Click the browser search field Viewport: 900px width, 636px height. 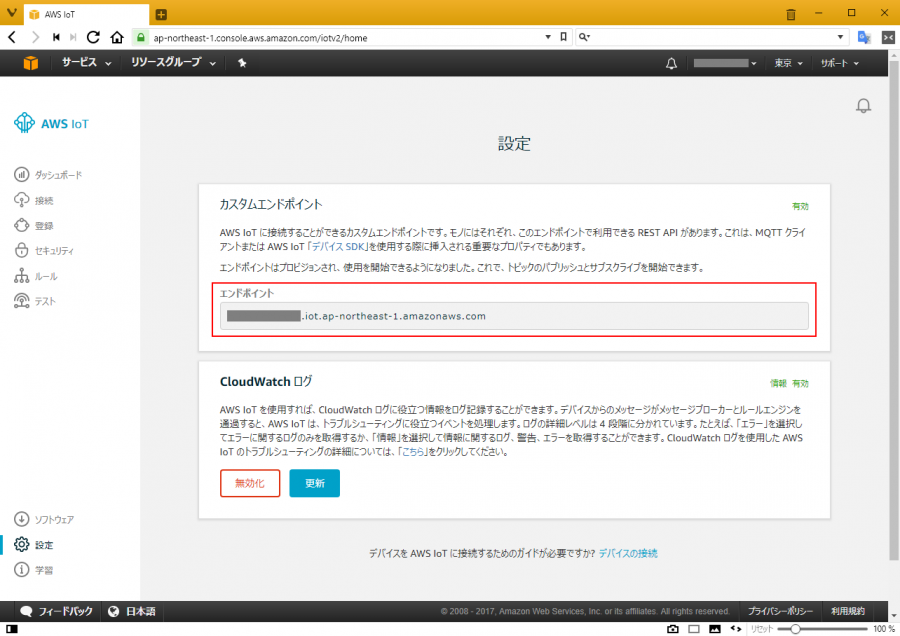(x=712, y=37)
